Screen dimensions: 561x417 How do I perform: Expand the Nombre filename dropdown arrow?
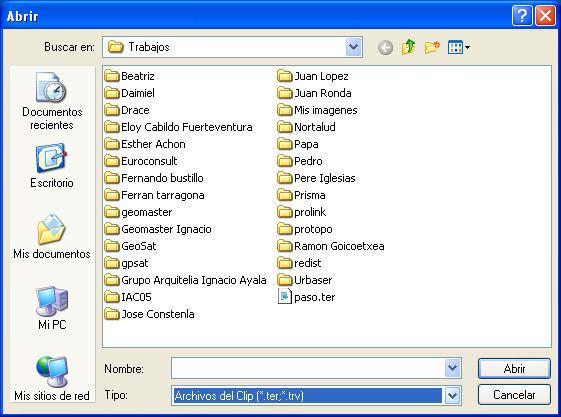(453, 368)
